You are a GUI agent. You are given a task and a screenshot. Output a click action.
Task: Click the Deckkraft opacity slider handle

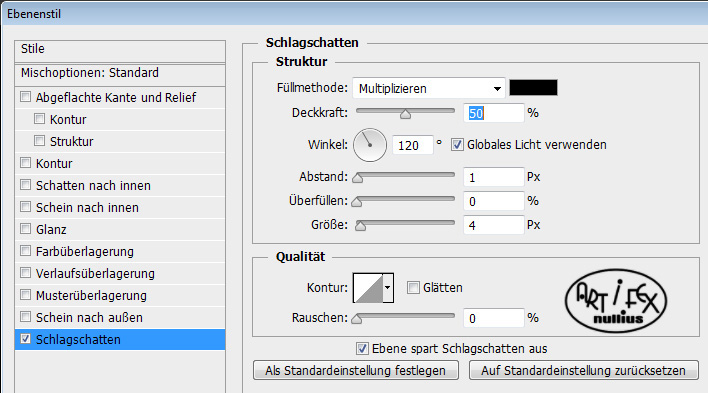tap(405, 114)
